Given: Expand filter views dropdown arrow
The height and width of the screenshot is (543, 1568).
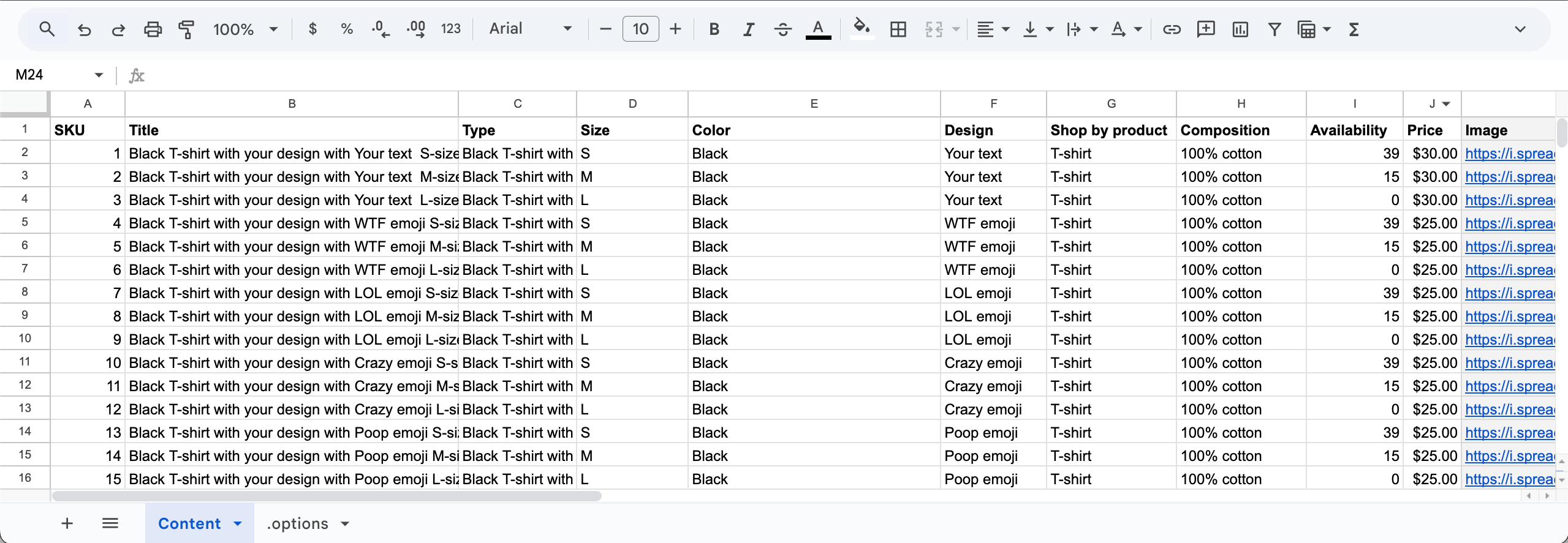Looking at the screenshot, I should [1327, 29].
